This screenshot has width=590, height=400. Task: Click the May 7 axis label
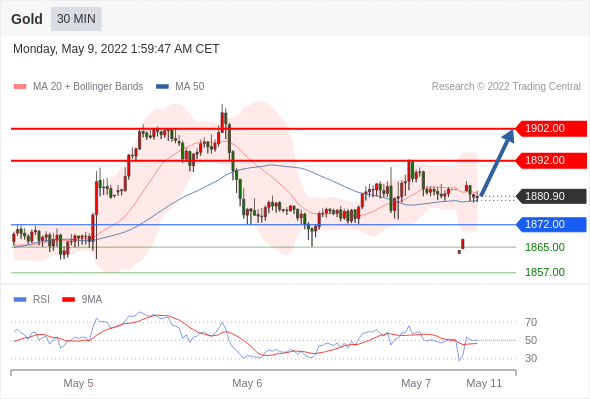pyautogui.click(x=416, y=383)
